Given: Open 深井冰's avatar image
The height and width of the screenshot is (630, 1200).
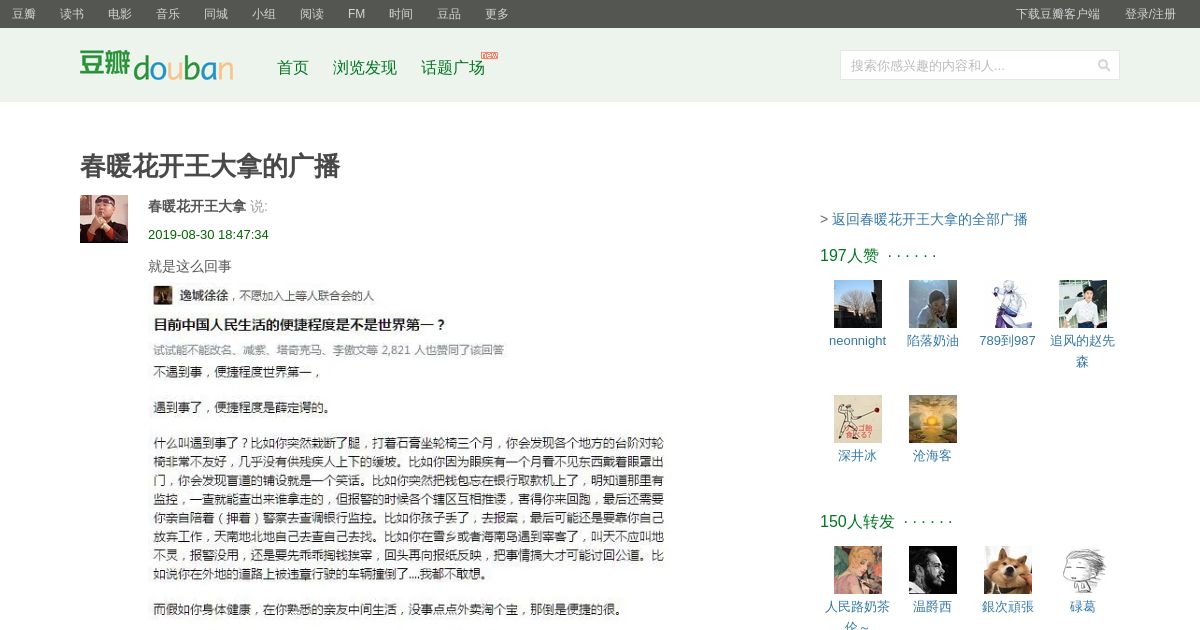Looking at the screenshot, I should click(x=858, y=419).
